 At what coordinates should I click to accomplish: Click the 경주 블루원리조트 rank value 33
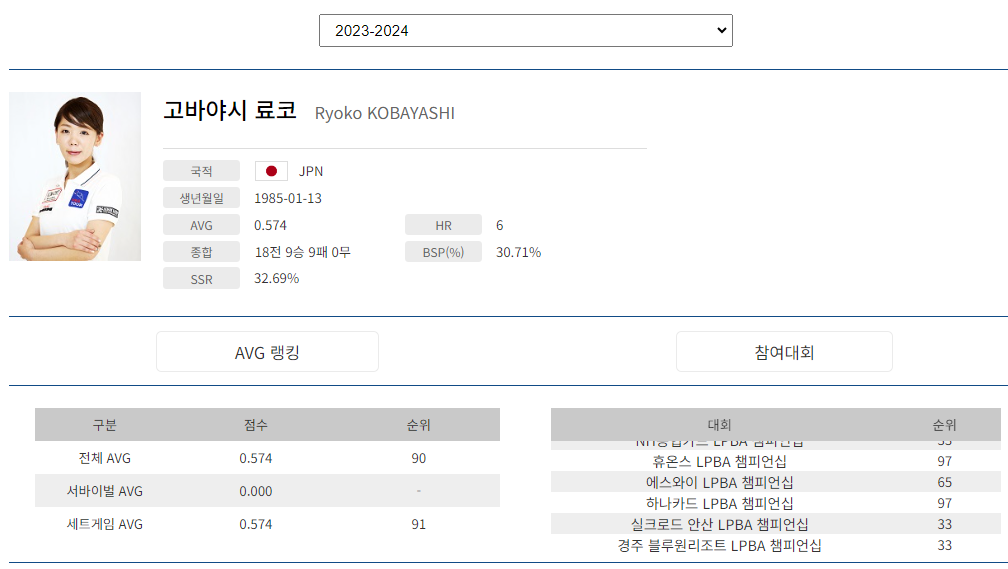944,545
